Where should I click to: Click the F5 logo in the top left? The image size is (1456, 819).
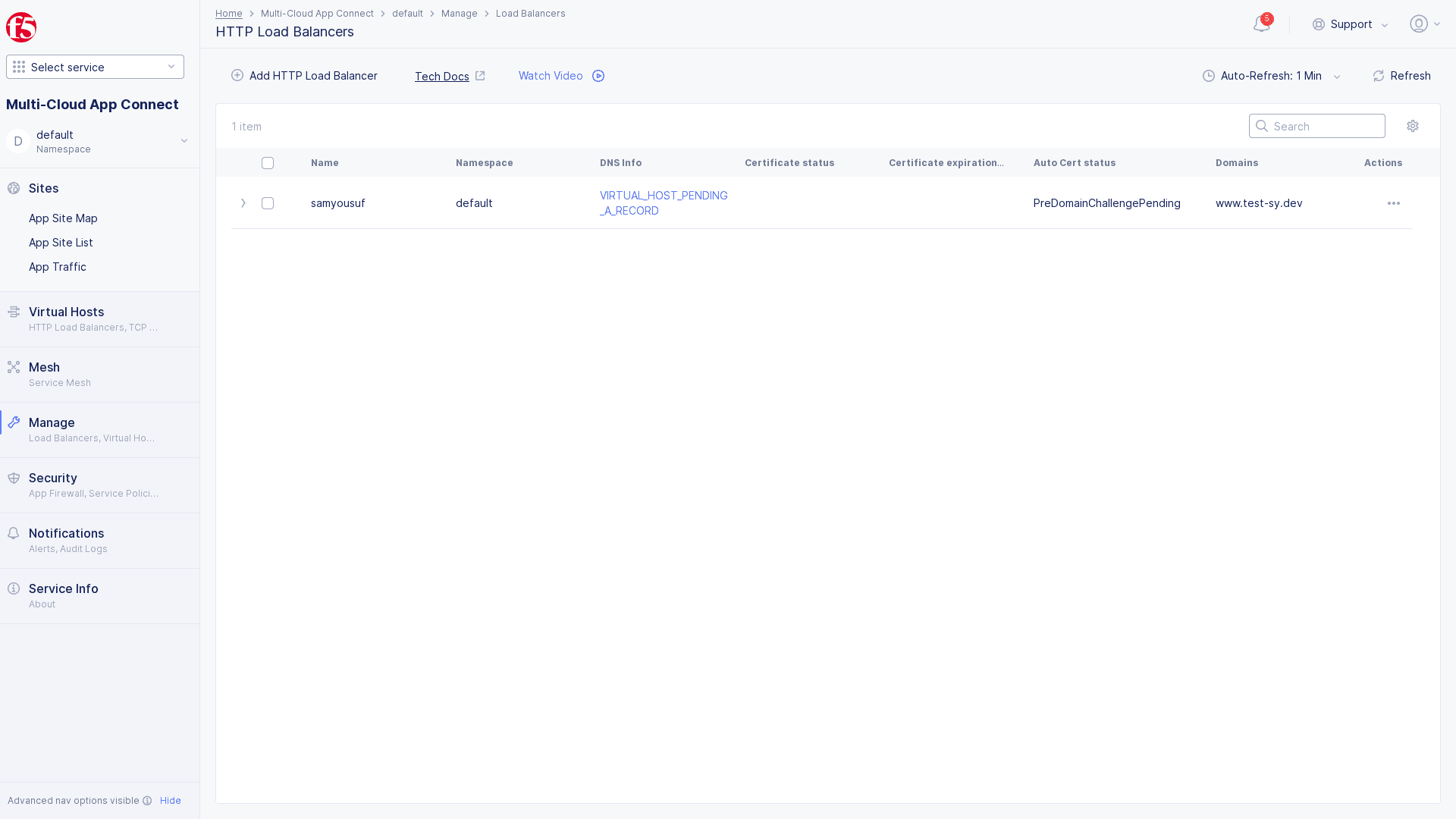click(x=20, y=27)
